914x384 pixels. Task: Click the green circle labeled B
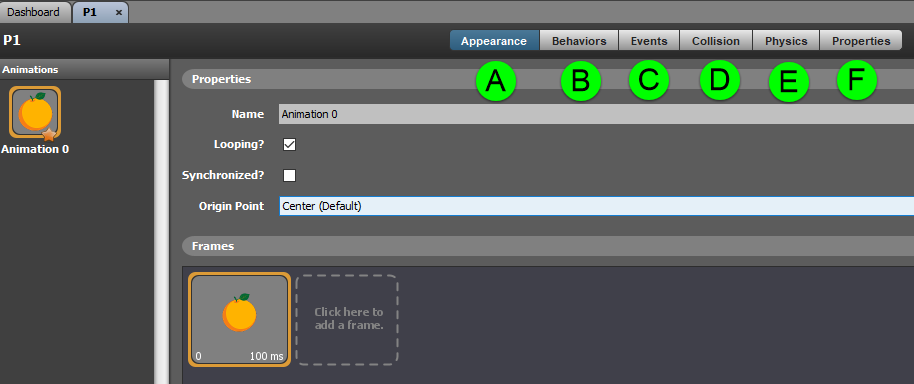(x=581, y=81)
